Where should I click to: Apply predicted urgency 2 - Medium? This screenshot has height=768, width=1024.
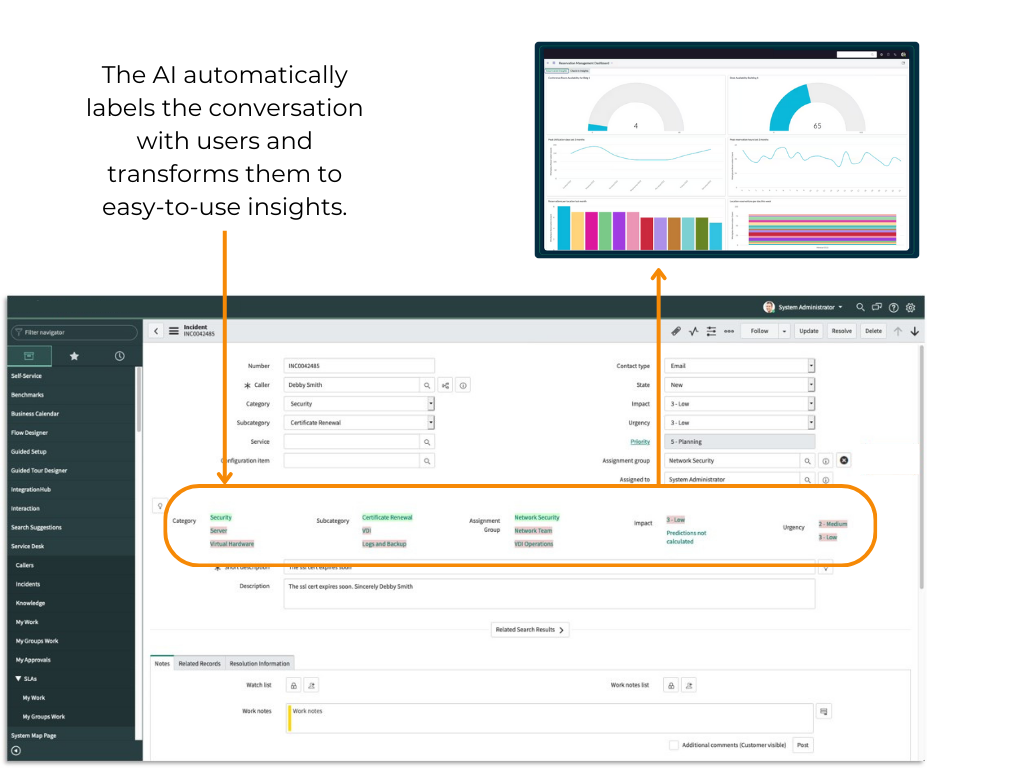pyautogui.click(x=833, y=524)
